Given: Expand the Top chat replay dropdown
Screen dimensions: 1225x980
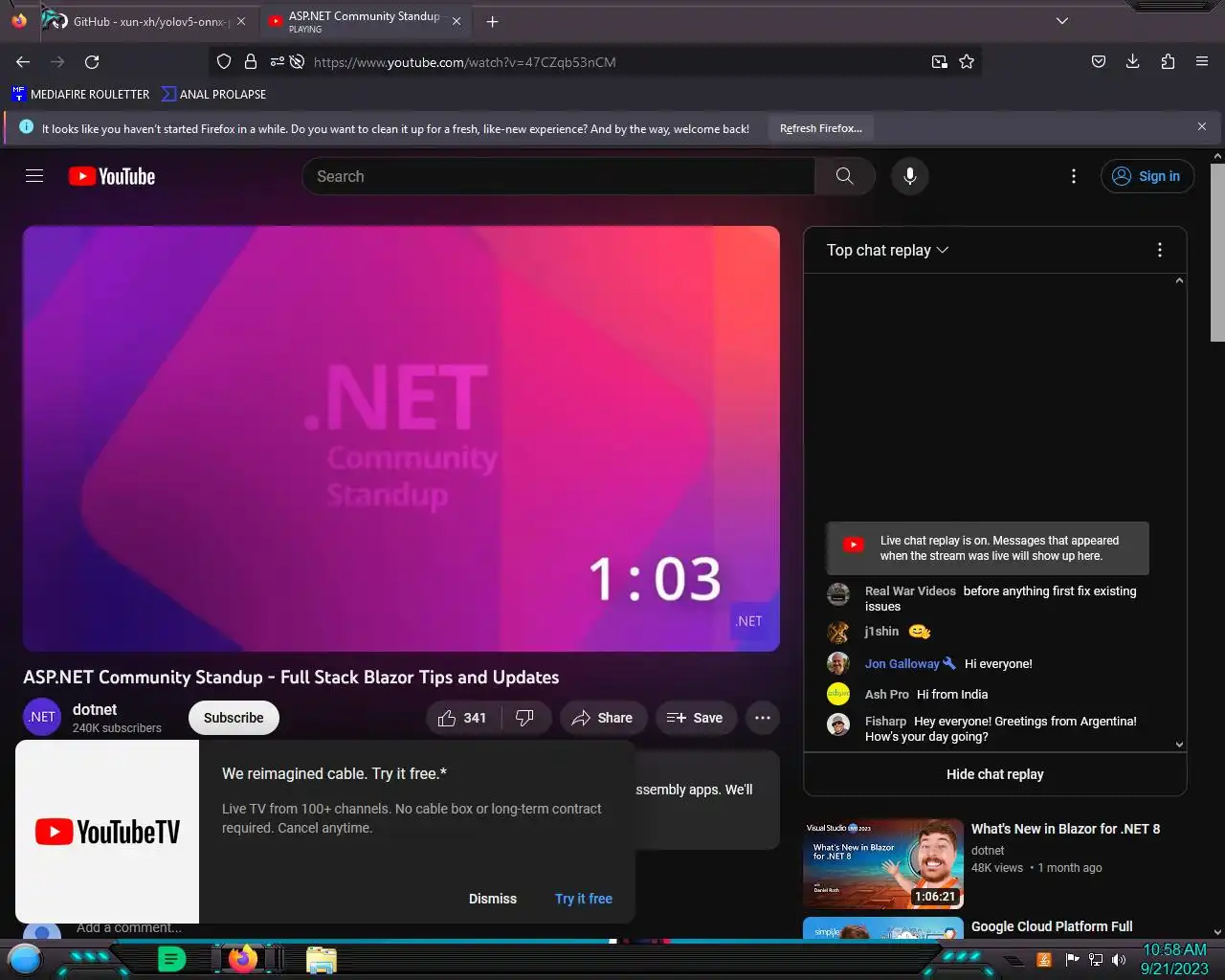Looking at the screenshot, I should click(887, 250).
